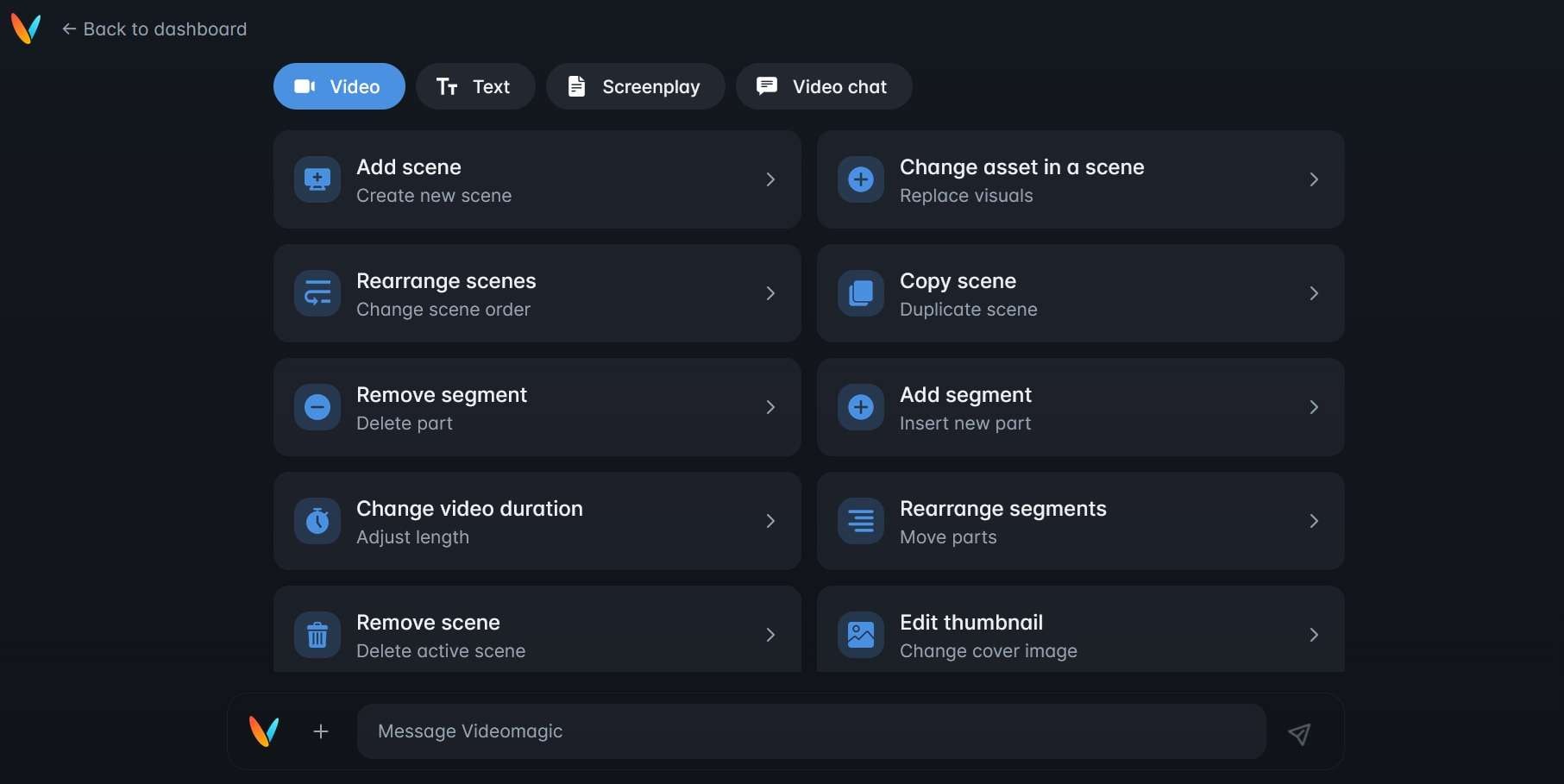
Task: Focus the Message Videomagic input field
Action: (811, 731)
